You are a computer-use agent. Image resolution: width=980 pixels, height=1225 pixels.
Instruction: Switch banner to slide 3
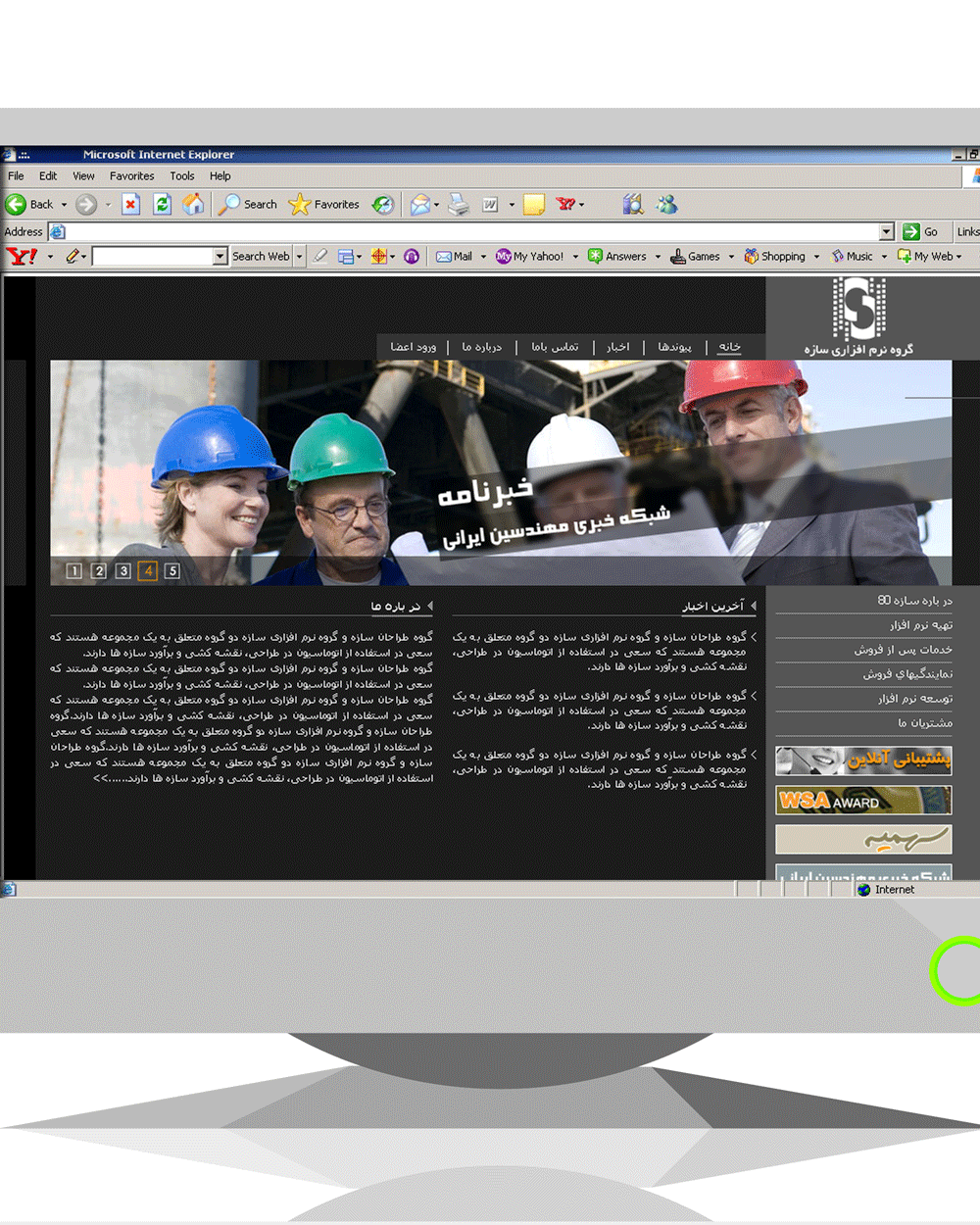point(123,570)
